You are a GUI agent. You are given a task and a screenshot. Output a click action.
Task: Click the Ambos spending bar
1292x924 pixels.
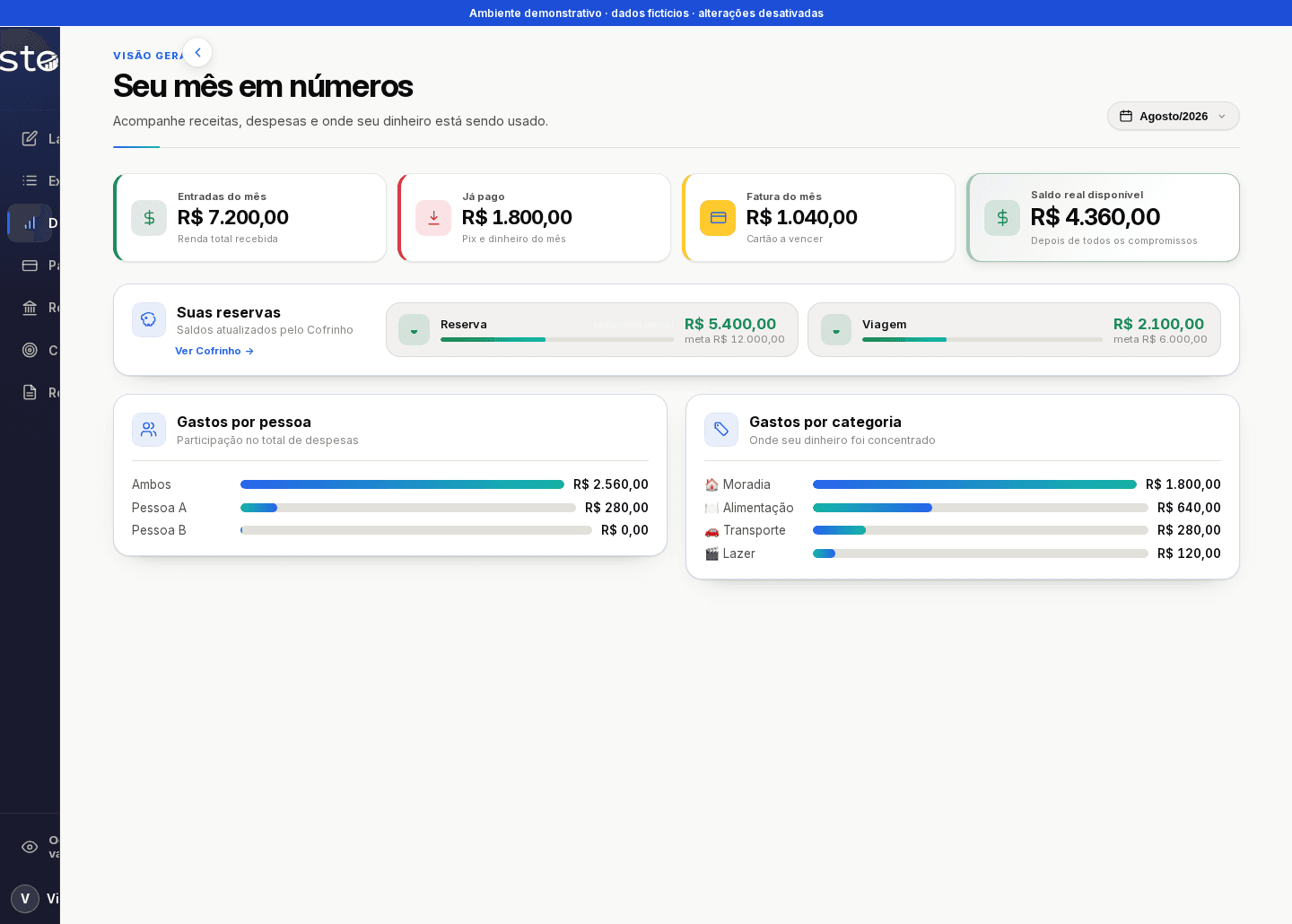402,484
